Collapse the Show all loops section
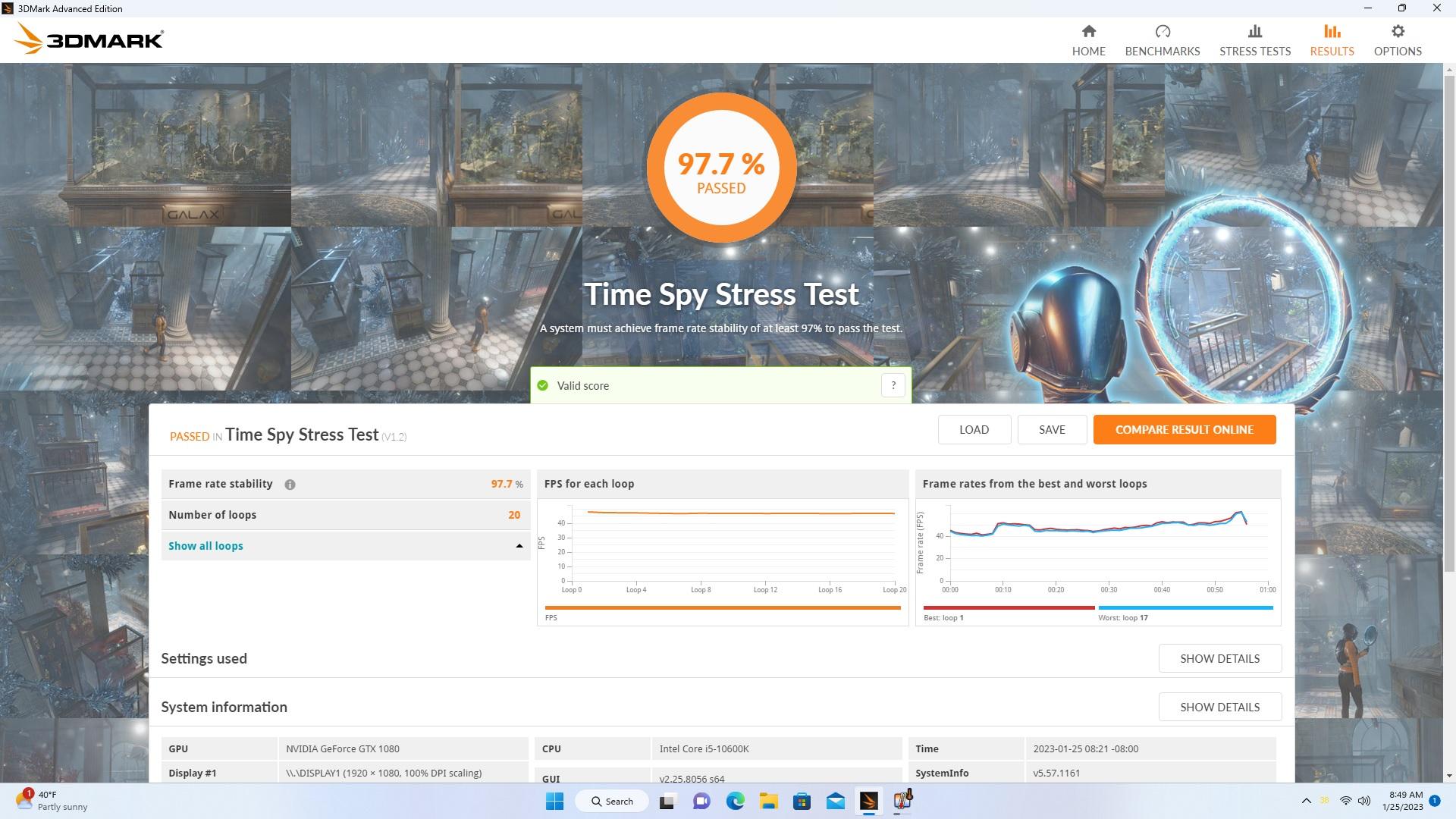1456x819 pixels. point(519,546)
